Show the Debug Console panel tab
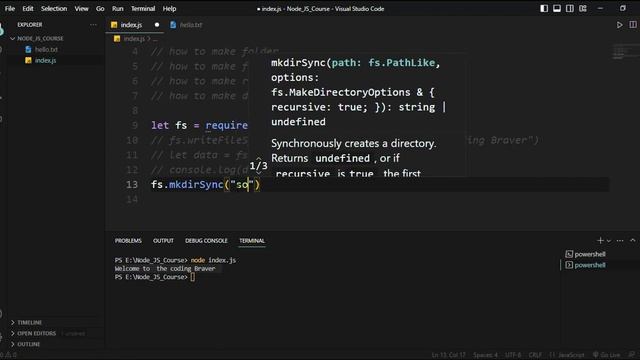The height and width of the screenshot is (360, 640). pos(206,241)
